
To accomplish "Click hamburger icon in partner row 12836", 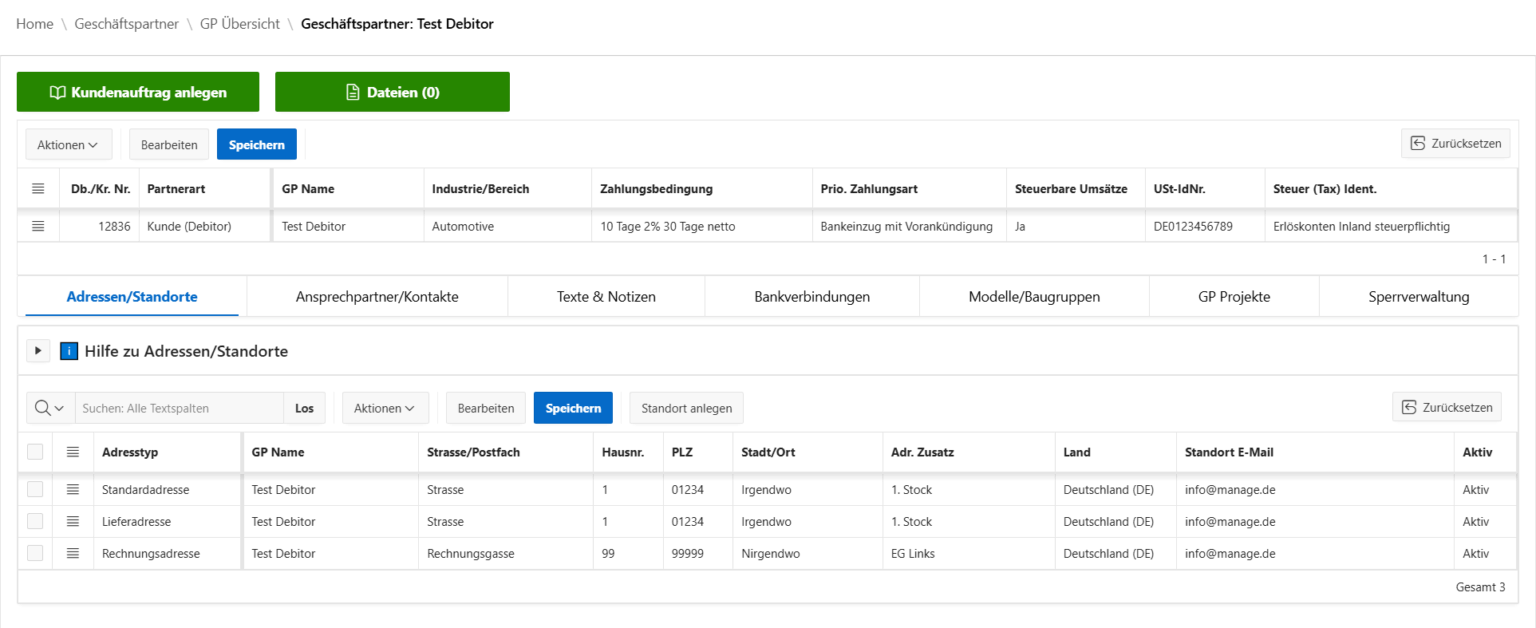I will click(x=38, y=227).
